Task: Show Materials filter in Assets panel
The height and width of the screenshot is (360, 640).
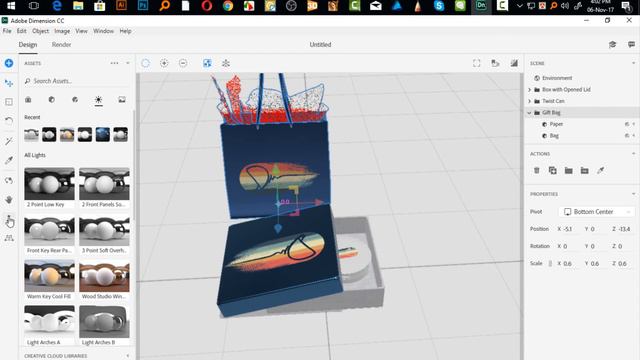Action: click(51, 100)
